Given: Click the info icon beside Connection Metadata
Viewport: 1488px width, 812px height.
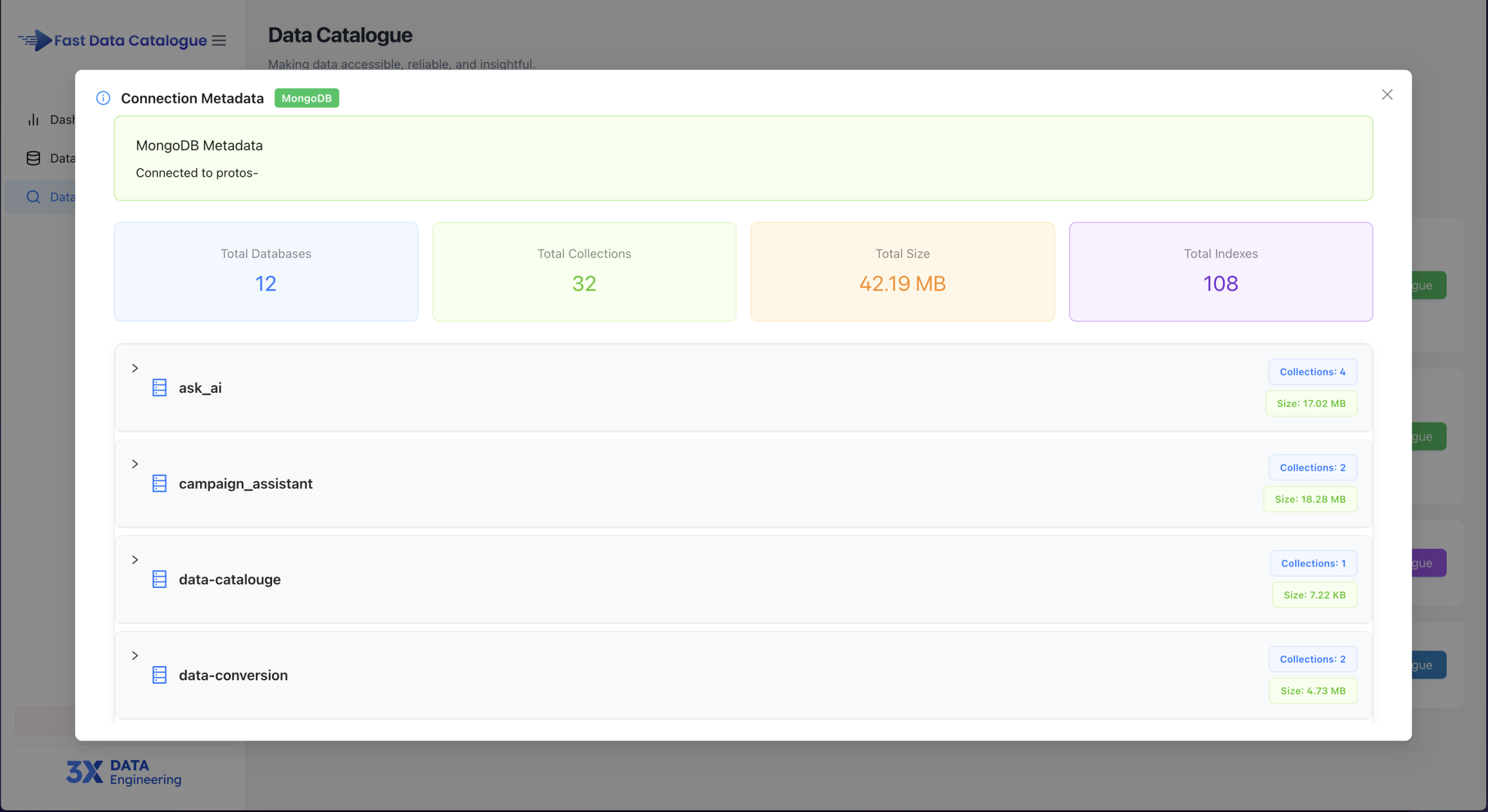Looking at the screenshot, I should coord(103,98).
